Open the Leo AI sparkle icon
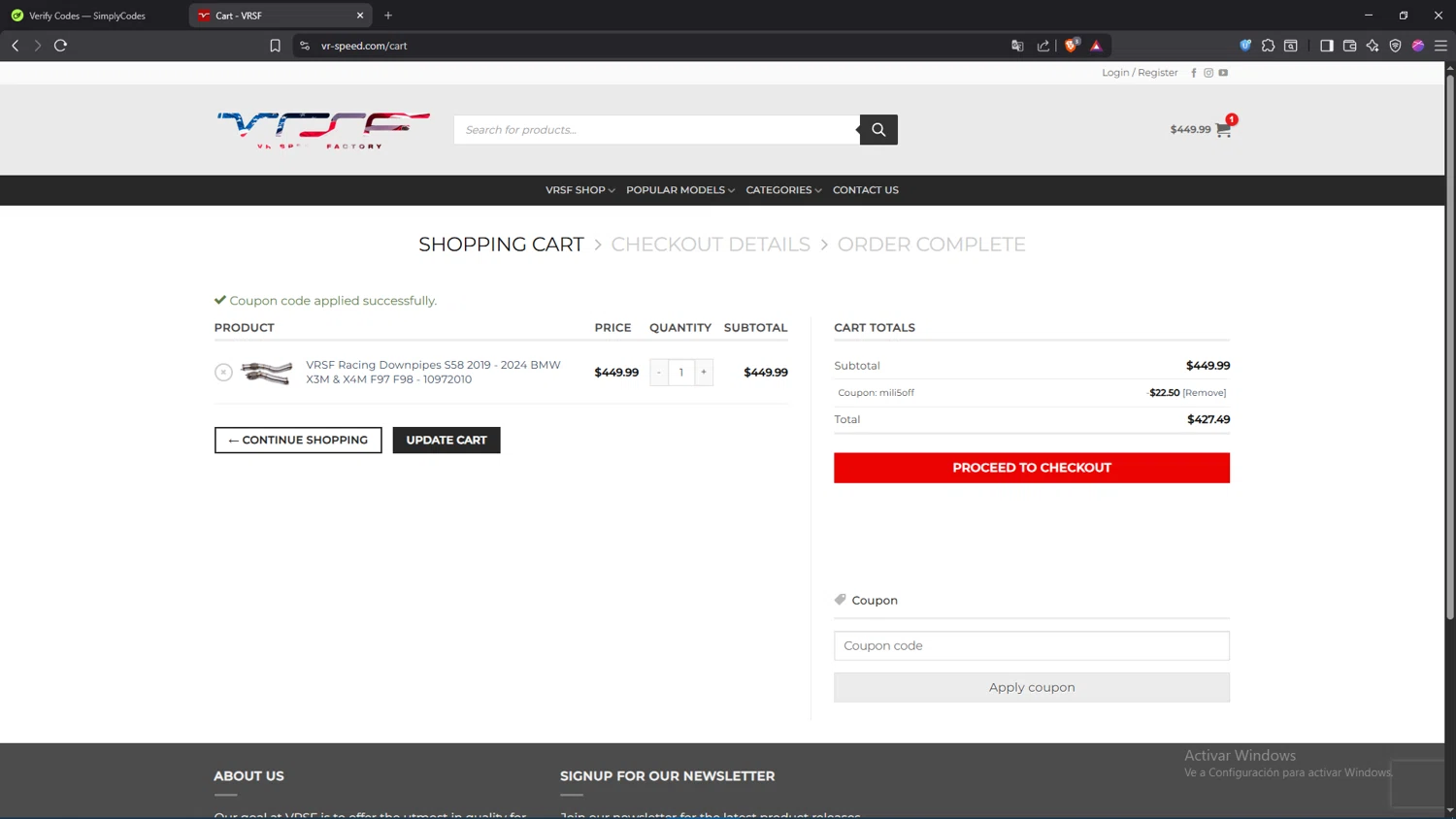Image resolution: width=1456 pixels, height=819 pixels. click(x=1373, y=46)
